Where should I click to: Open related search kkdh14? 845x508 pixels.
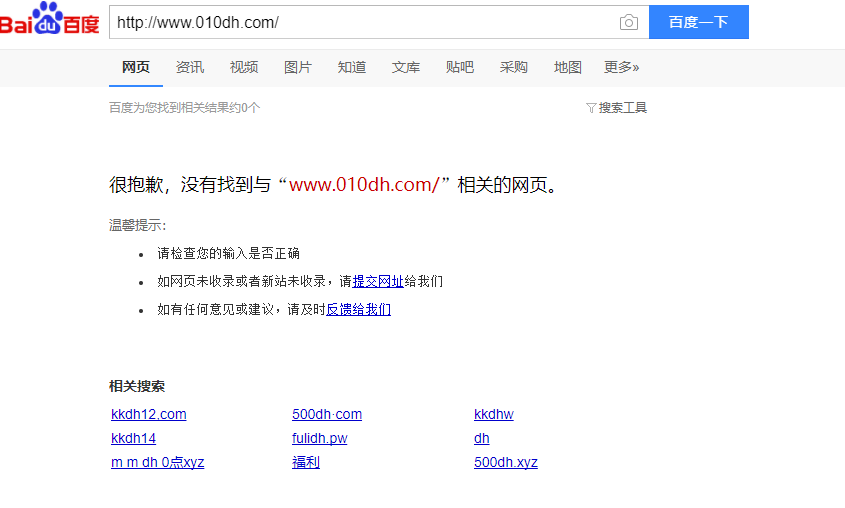click(133, 439)
